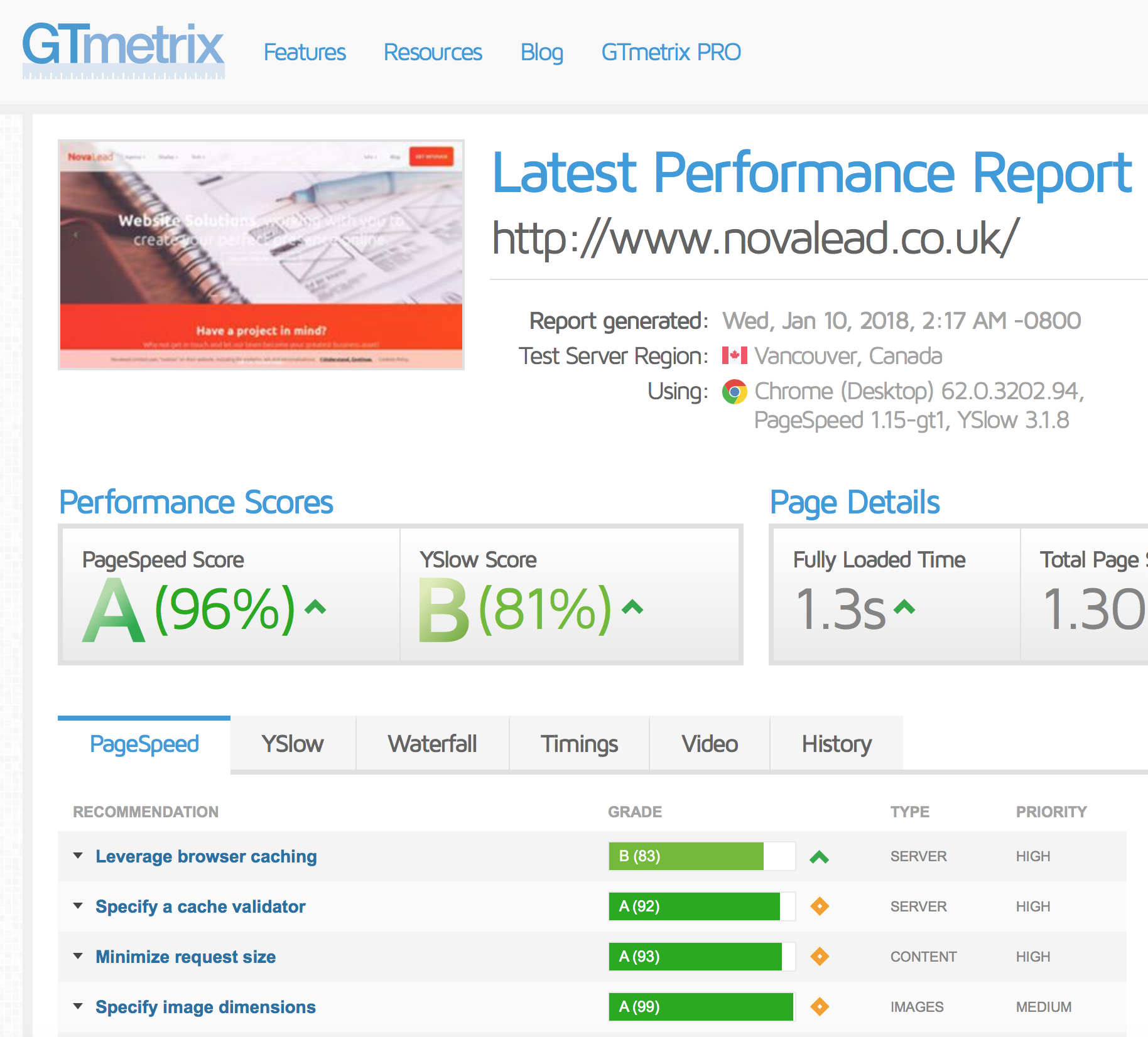Open Specify image dimensions recommendation
1148x1037 pixels.
tap(205, 1007)
